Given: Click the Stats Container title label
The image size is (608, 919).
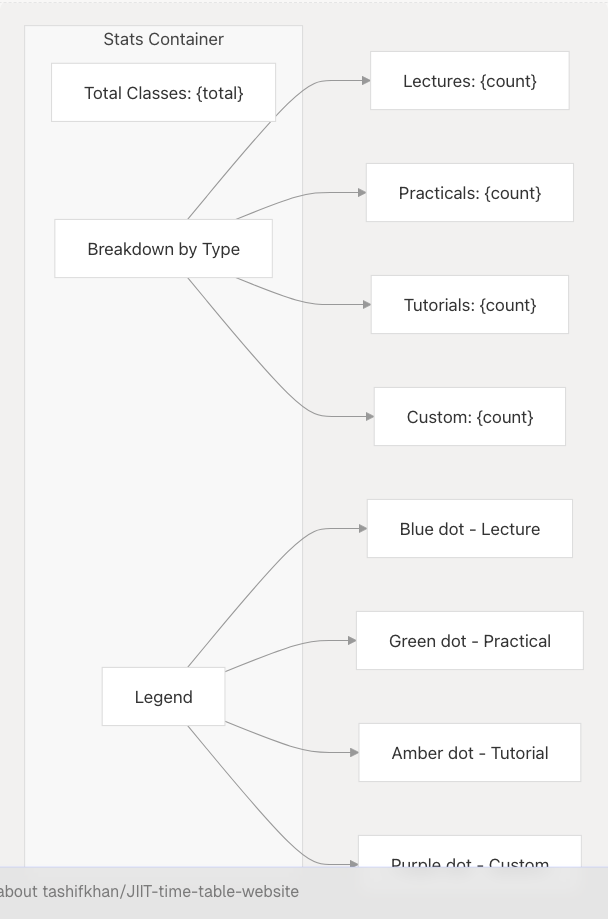Looking at the screenshot, I should pyautogui.click(x=163, y=40).
